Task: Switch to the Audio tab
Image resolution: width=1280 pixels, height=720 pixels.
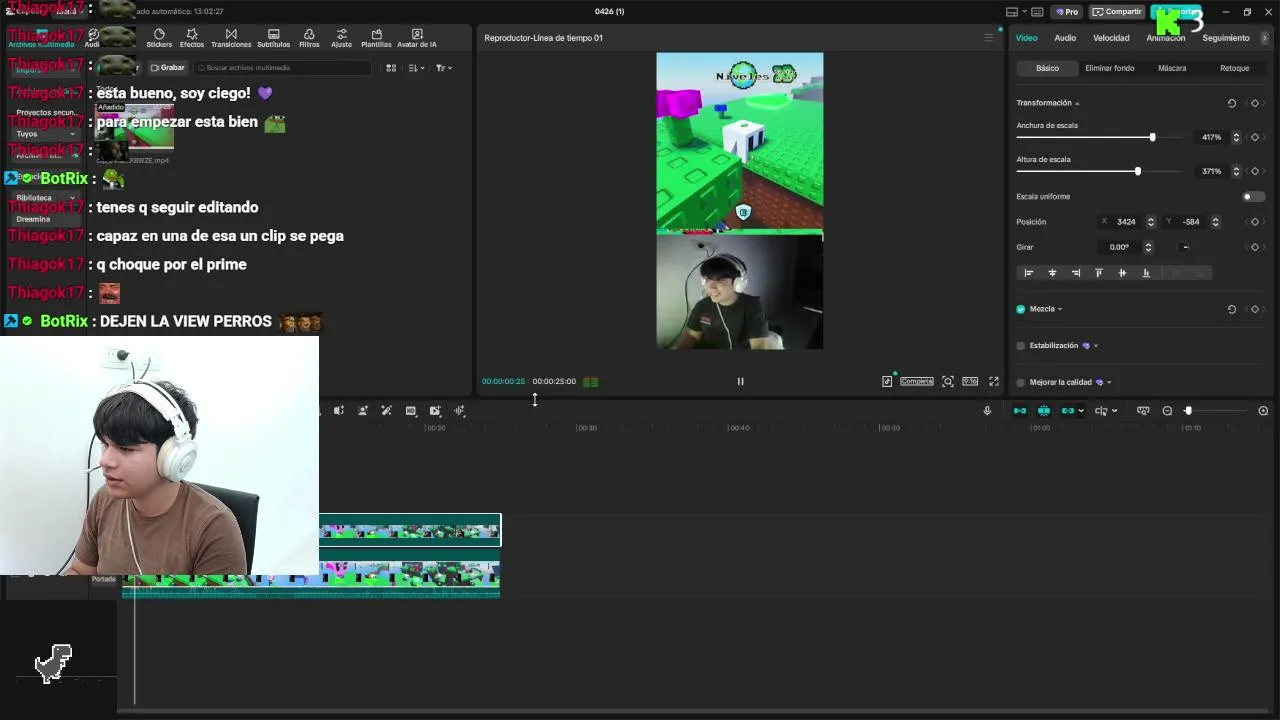Action: (x=1065, y=38)
